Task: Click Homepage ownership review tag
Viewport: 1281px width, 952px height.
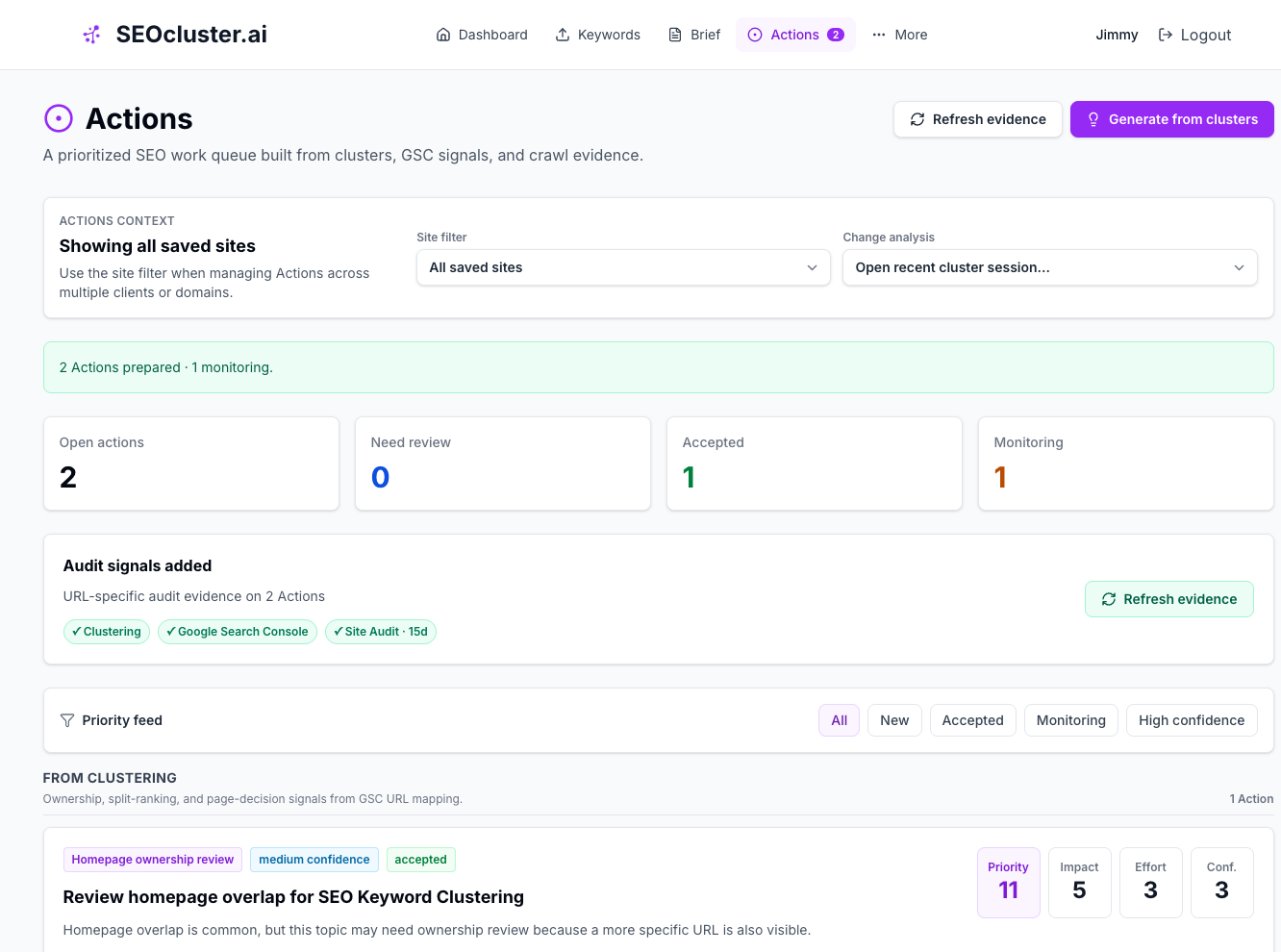Action: point(153,860)
